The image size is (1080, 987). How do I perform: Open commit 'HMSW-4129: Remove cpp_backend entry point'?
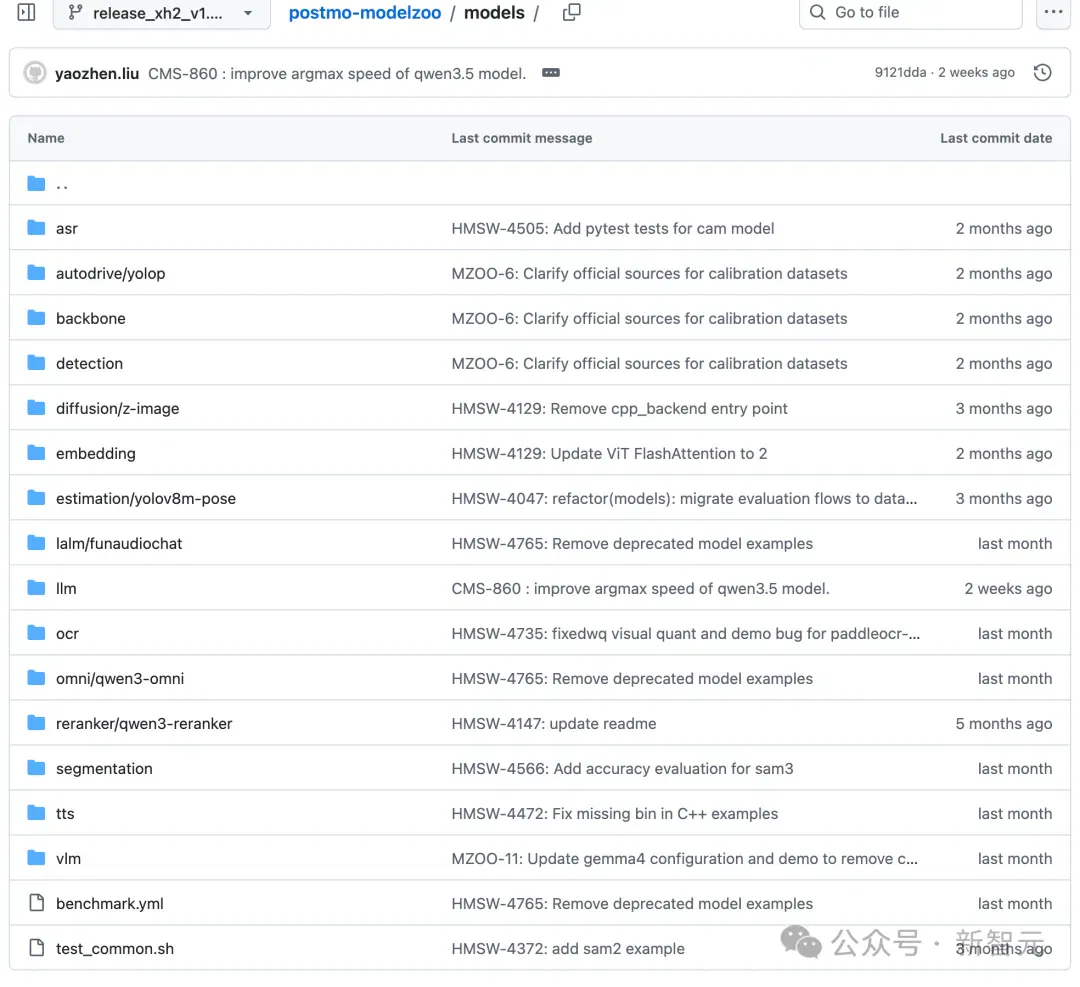[x=619, y=408]
